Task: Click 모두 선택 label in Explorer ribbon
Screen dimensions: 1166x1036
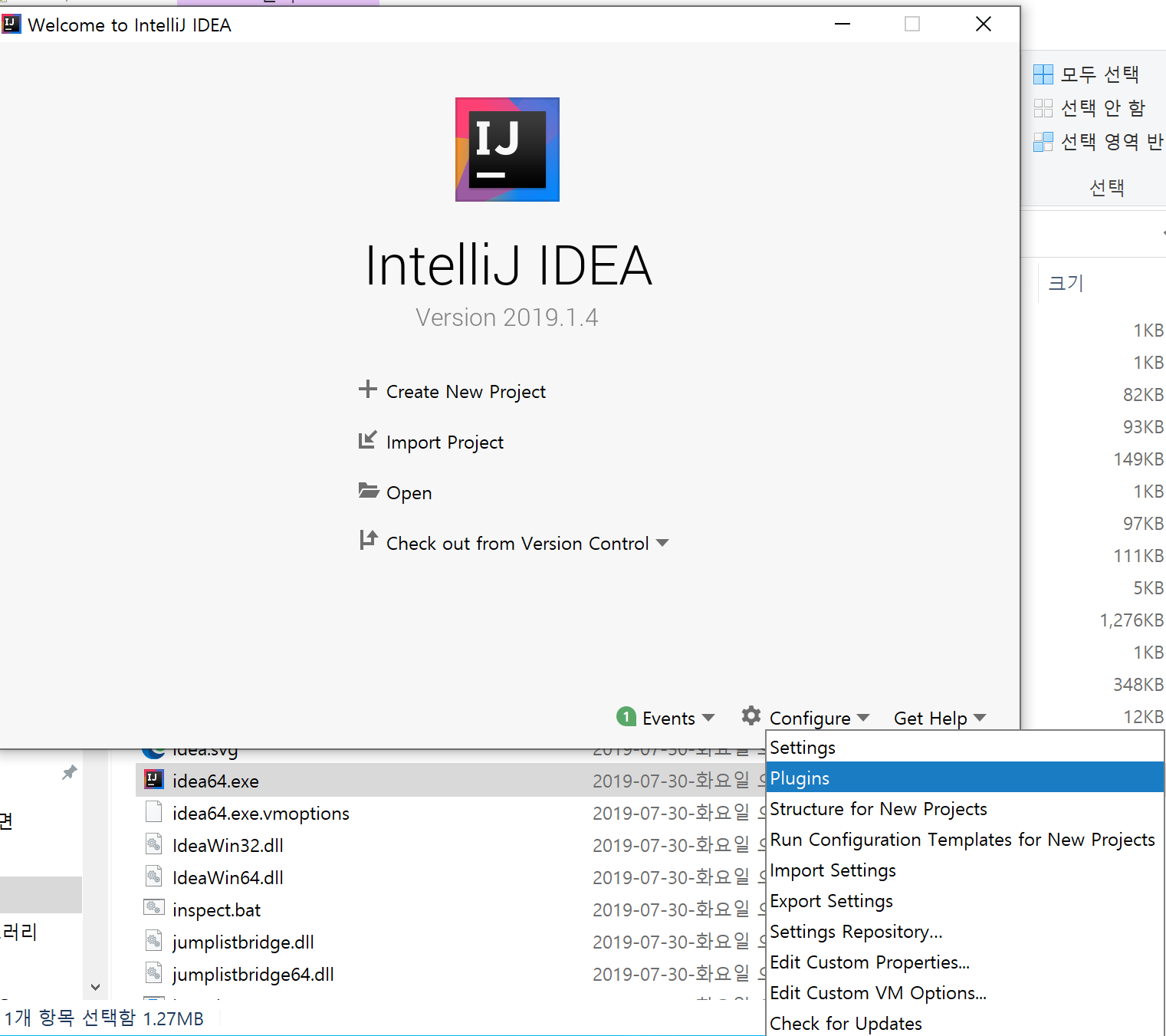Action: (x=1100, y=74)
